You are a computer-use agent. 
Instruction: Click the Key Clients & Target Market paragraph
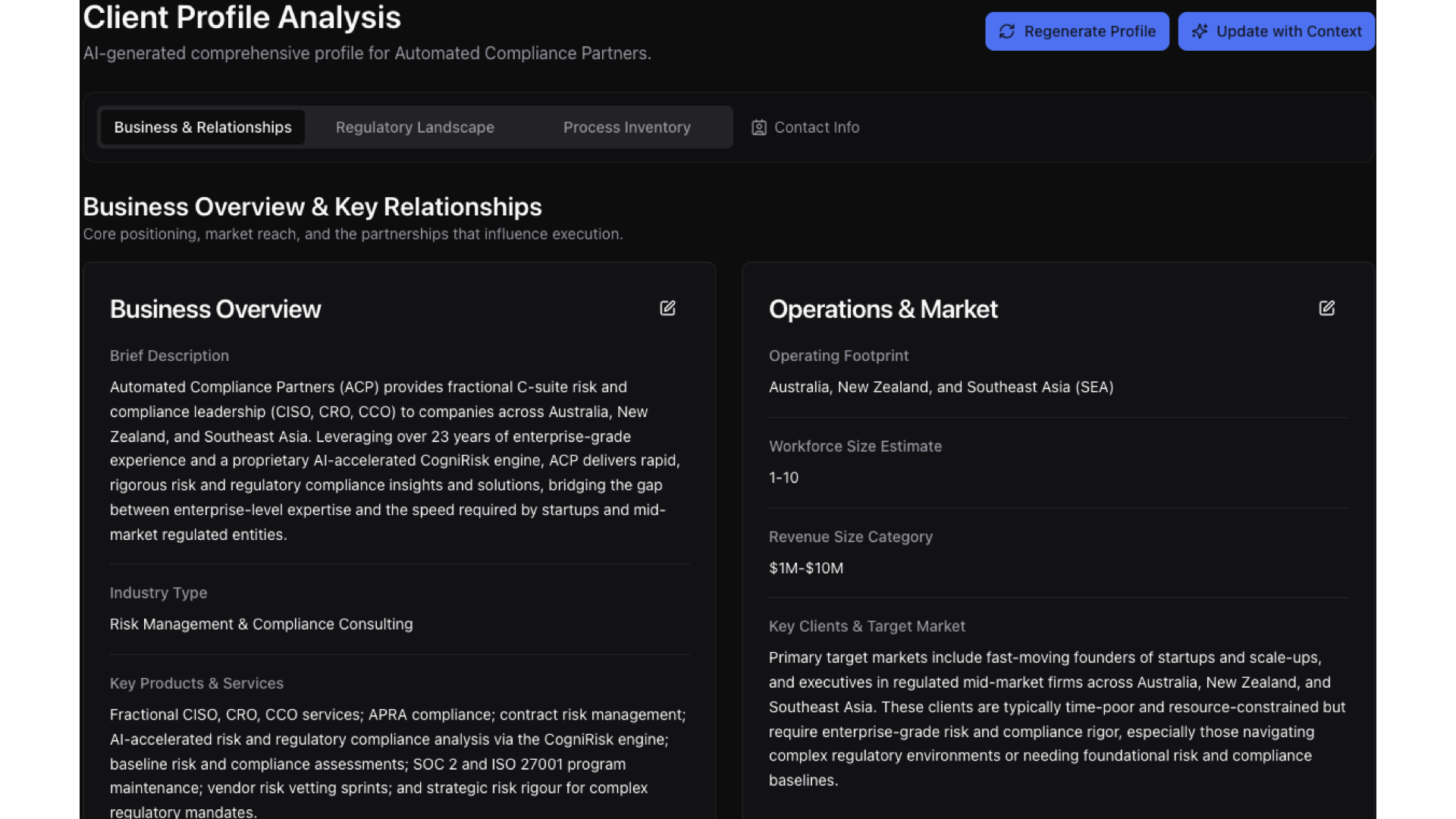click(1056, 719)
